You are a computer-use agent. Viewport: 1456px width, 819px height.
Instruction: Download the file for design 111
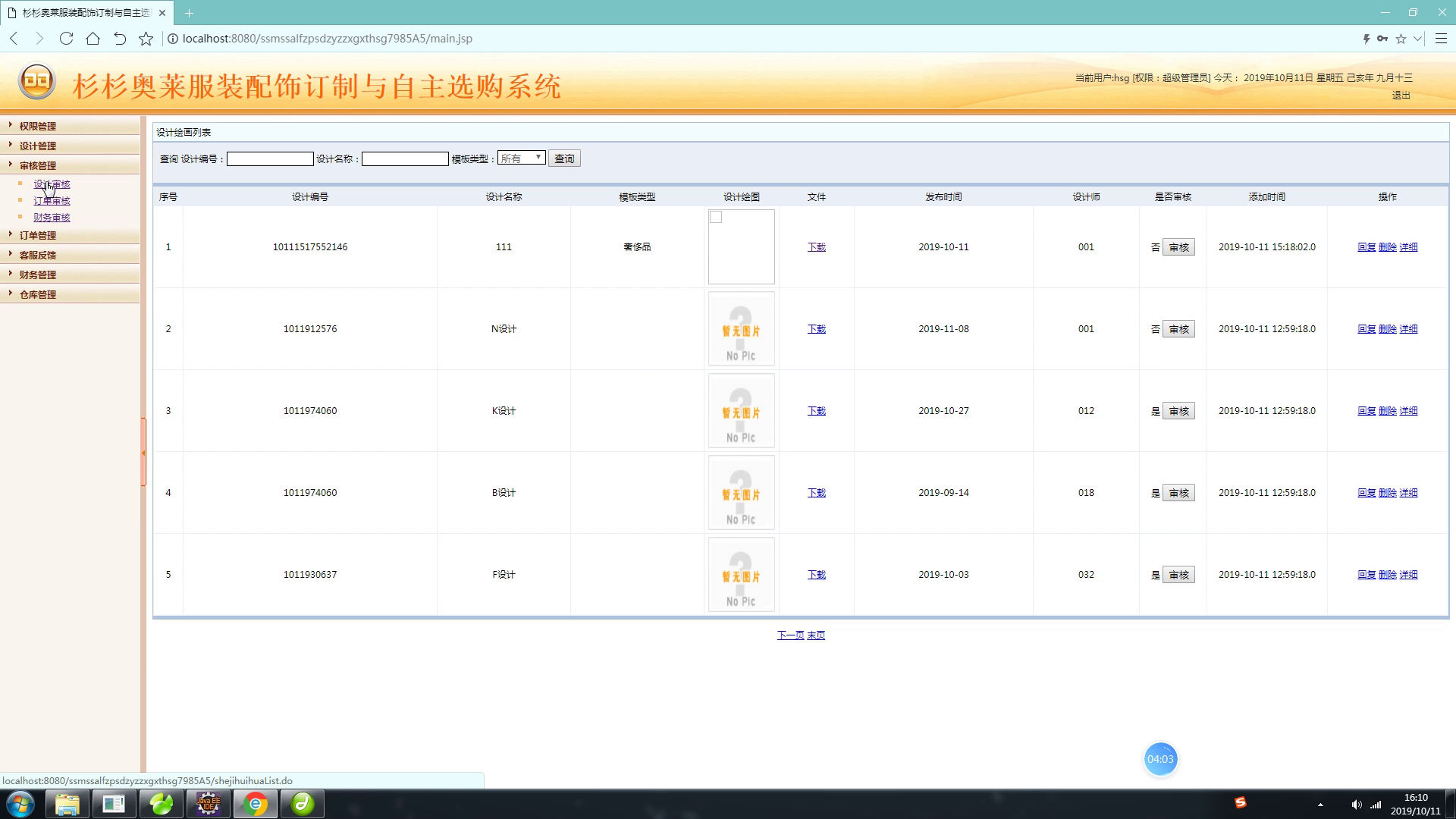817,247
